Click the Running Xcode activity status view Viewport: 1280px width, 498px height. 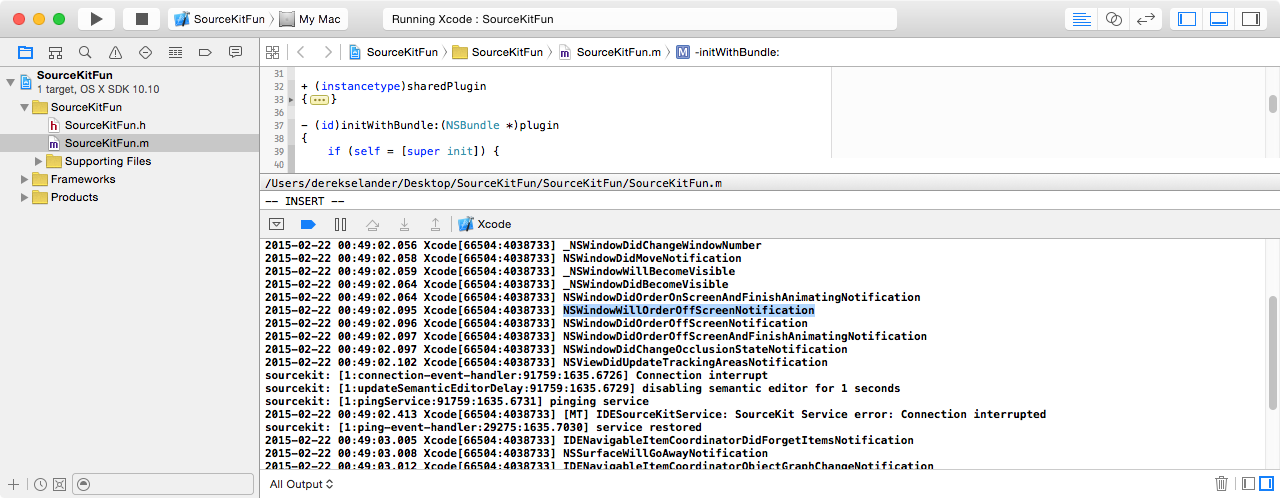[639, 19]
